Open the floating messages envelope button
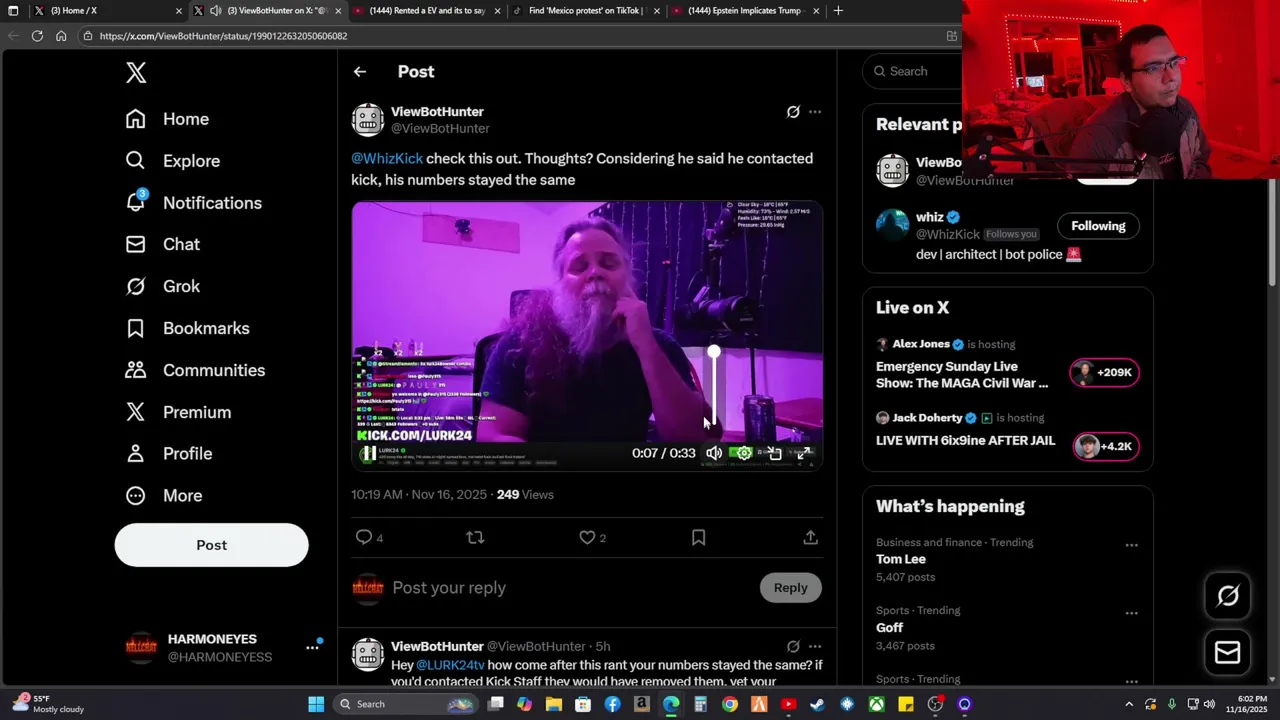1280x720 pixels. coord(1228,652)
